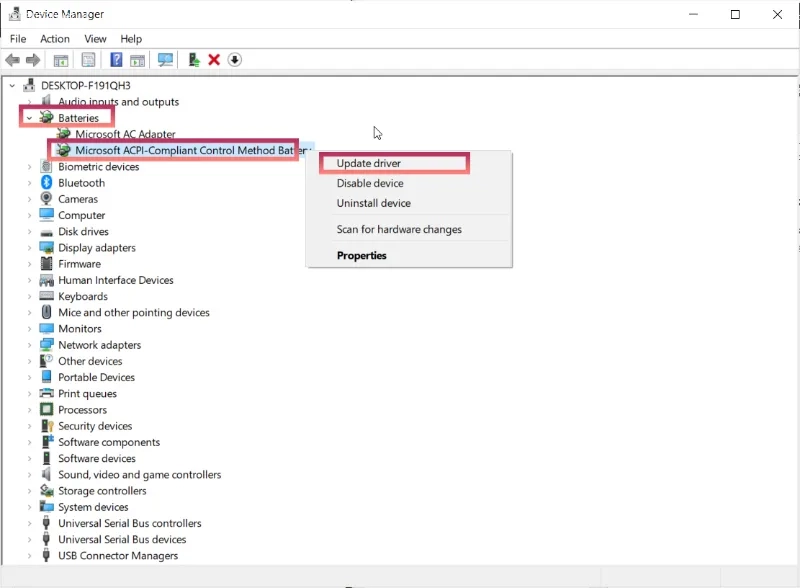Choose Update driver from the context menu
Screen dimensions: 800x588
point(369,163)
